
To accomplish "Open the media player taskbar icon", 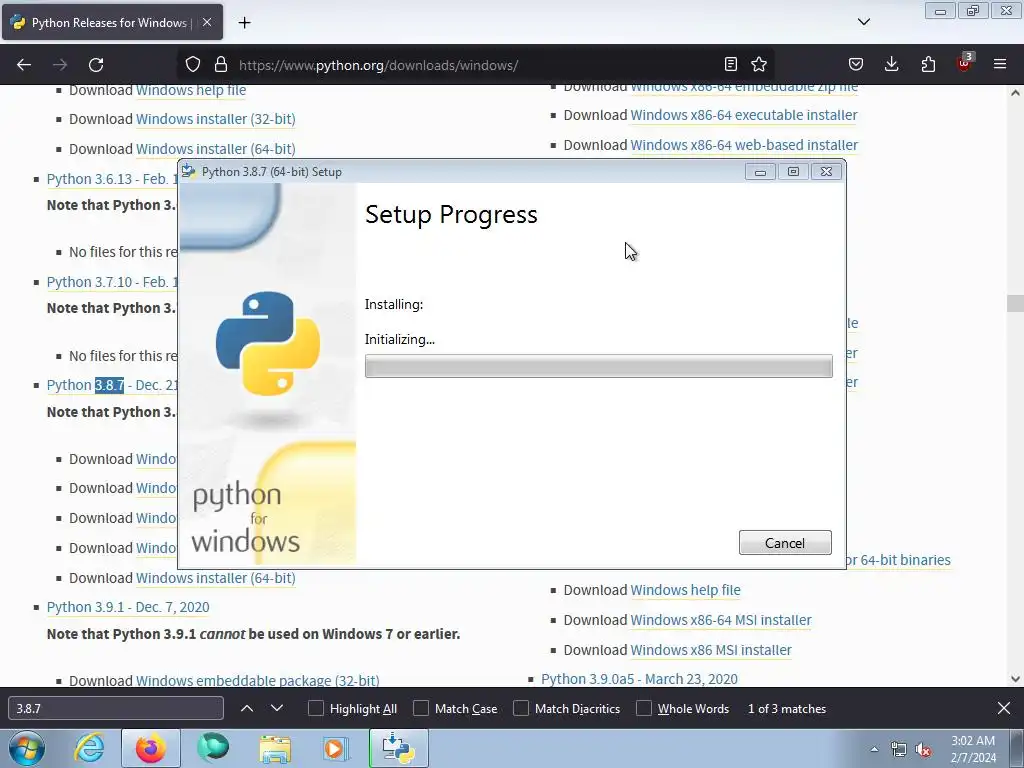I will (337, 748).
